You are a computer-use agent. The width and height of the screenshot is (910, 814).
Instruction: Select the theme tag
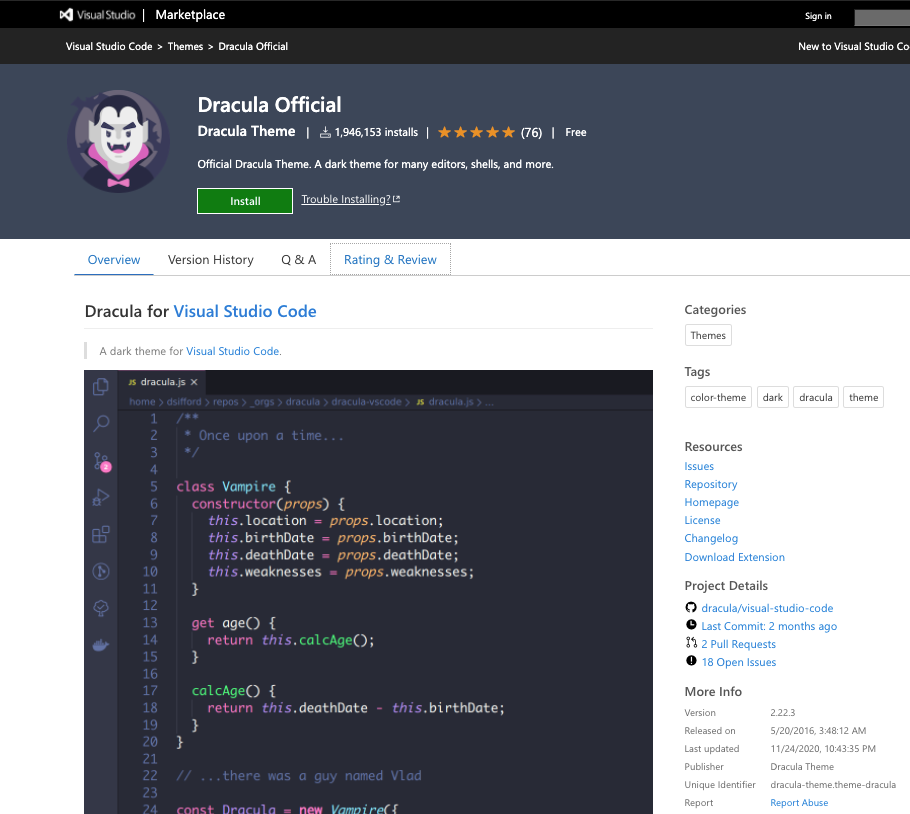coord(863,397)
